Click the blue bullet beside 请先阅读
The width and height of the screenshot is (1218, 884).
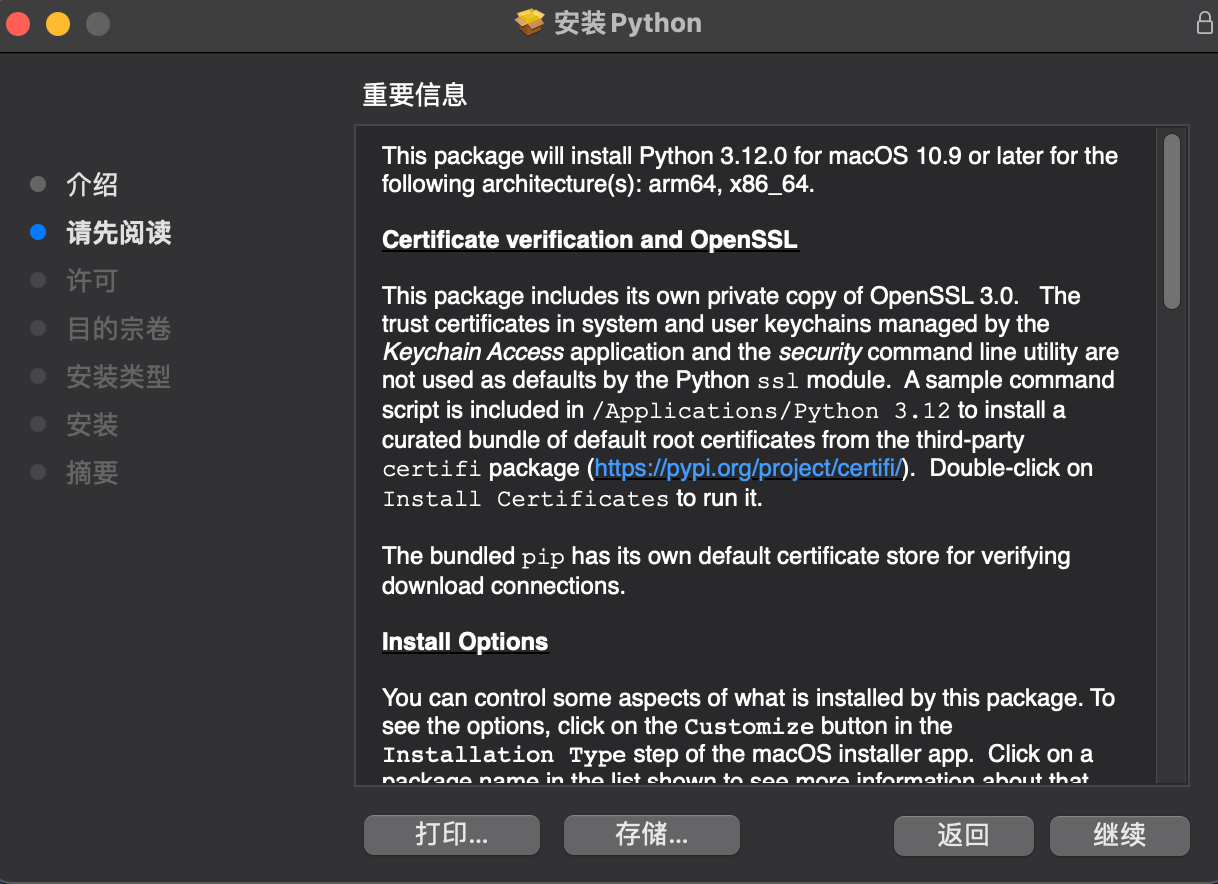click(38, 232)
